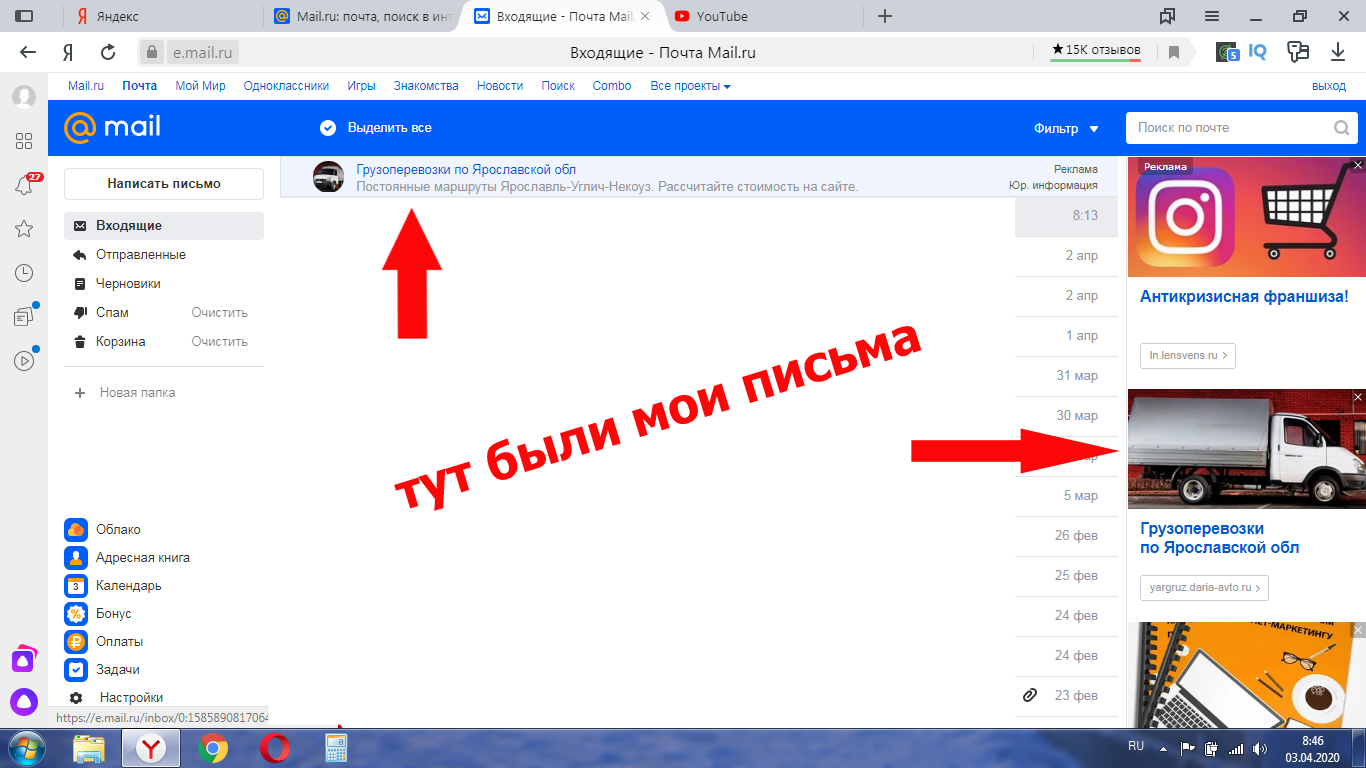Expand the Все проекты menu
The image size is (1366, 768).
pyautogui.click(x=690, y=86)
